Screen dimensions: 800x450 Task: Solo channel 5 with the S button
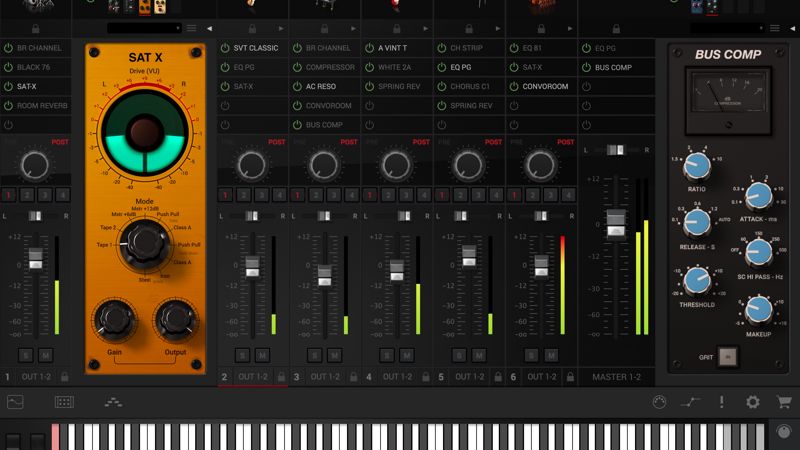[459, 356]
